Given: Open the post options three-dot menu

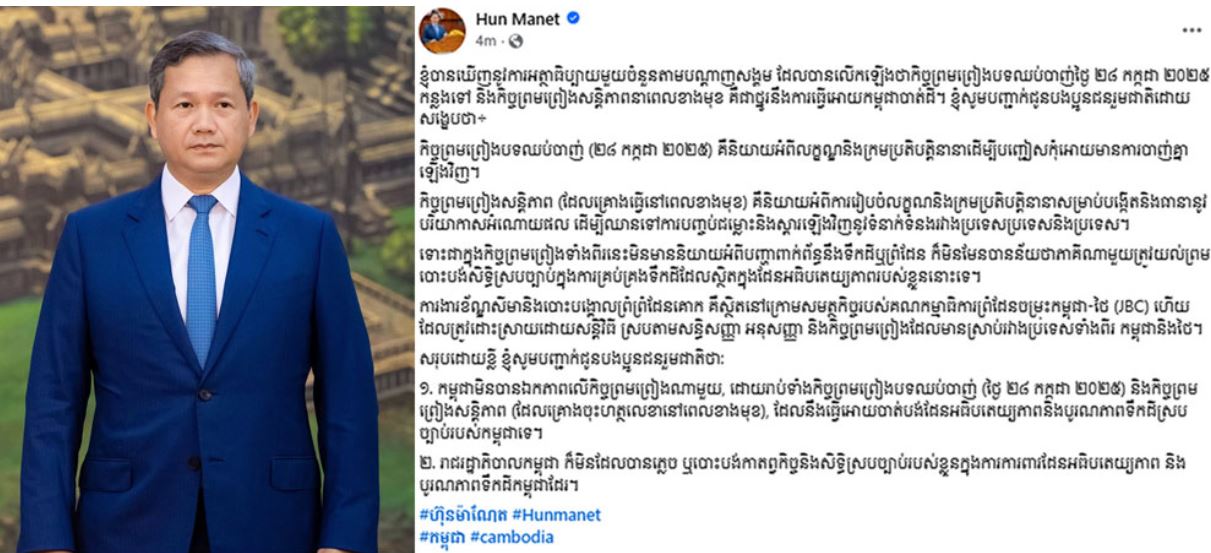Looking at the screenshot, I should pyautogui.click(x=1190, y=31).
